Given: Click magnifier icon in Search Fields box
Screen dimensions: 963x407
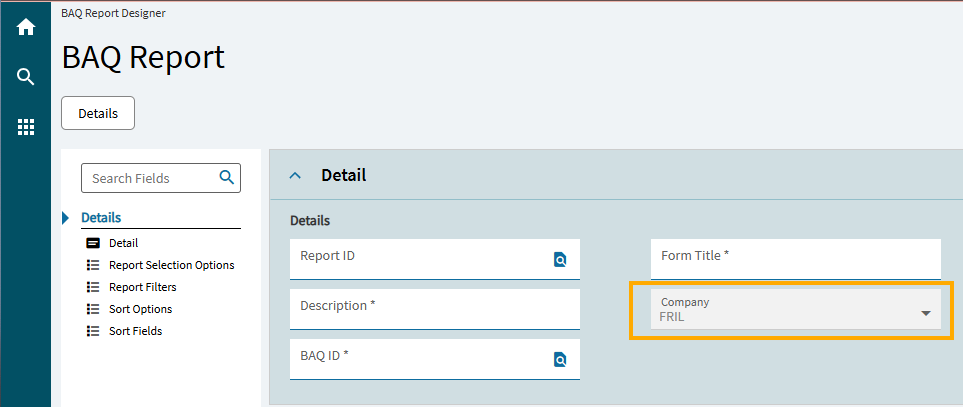Looking at the screenshot, I should [227, 178].
